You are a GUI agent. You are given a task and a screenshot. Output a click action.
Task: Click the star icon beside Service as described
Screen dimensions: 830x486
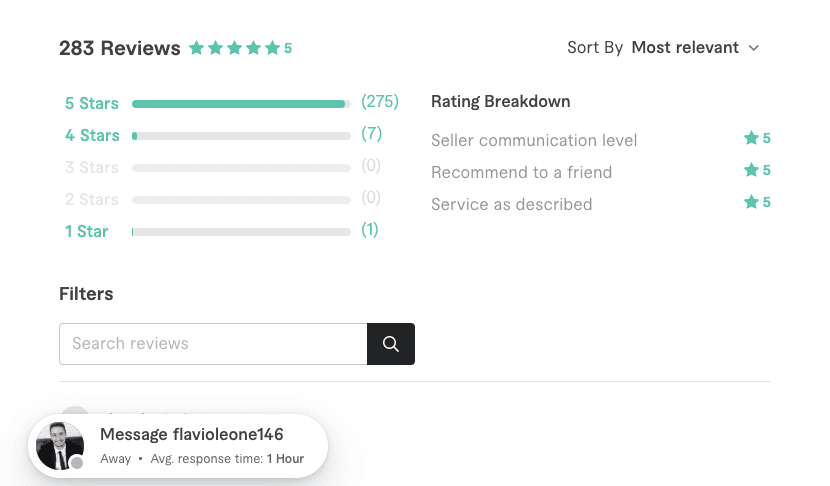tap(751, 202)
